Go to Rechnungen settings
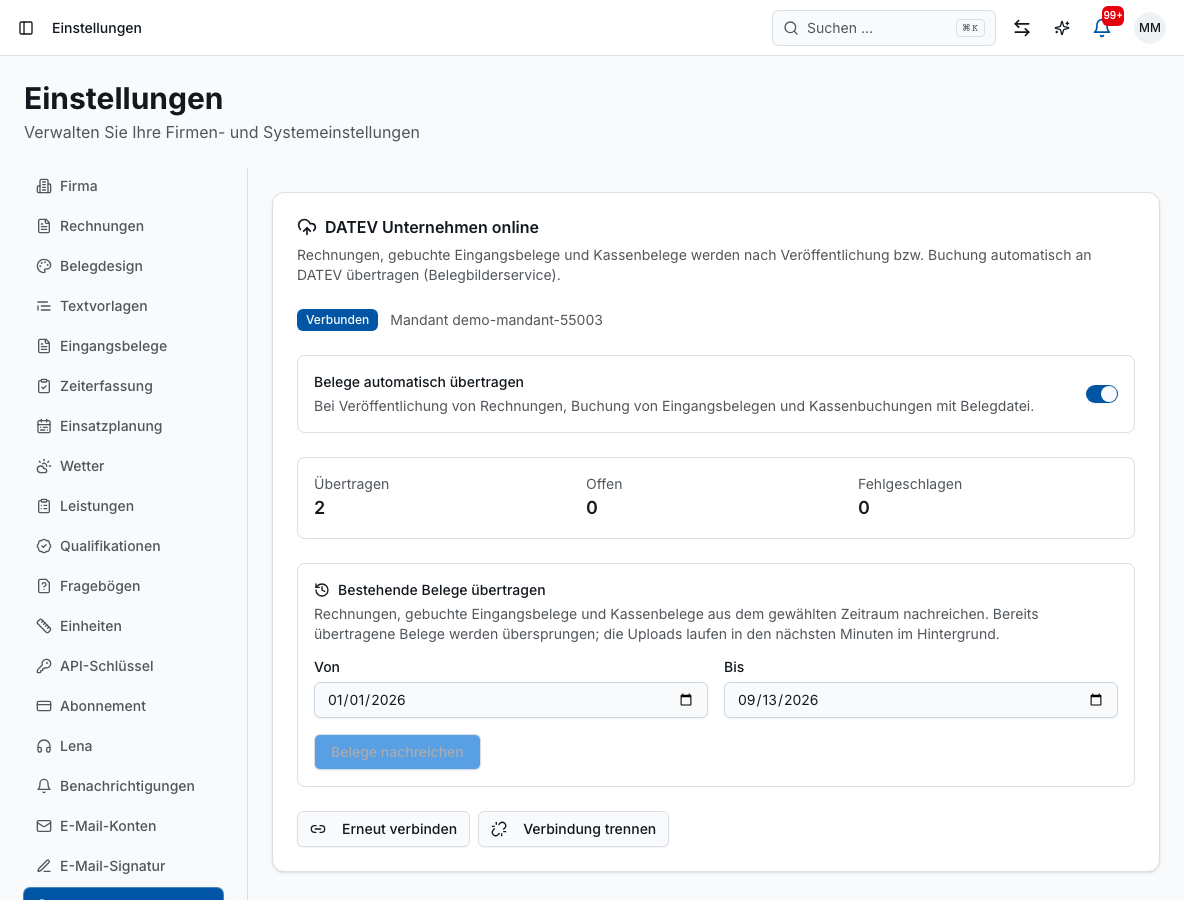1184x900 pixels. [x=123, y=226]
